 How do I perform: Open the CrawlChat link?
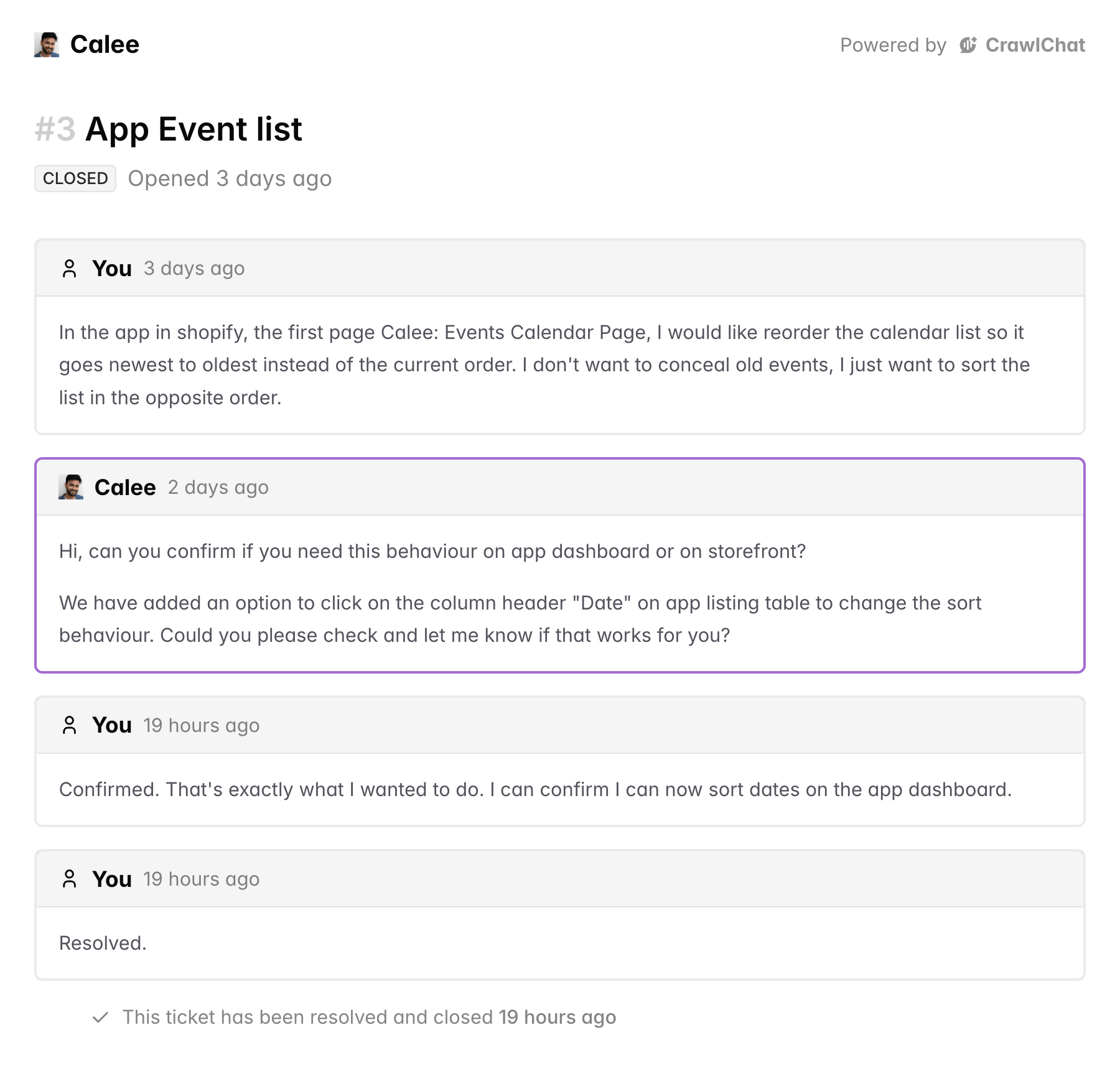point(1035,45)
